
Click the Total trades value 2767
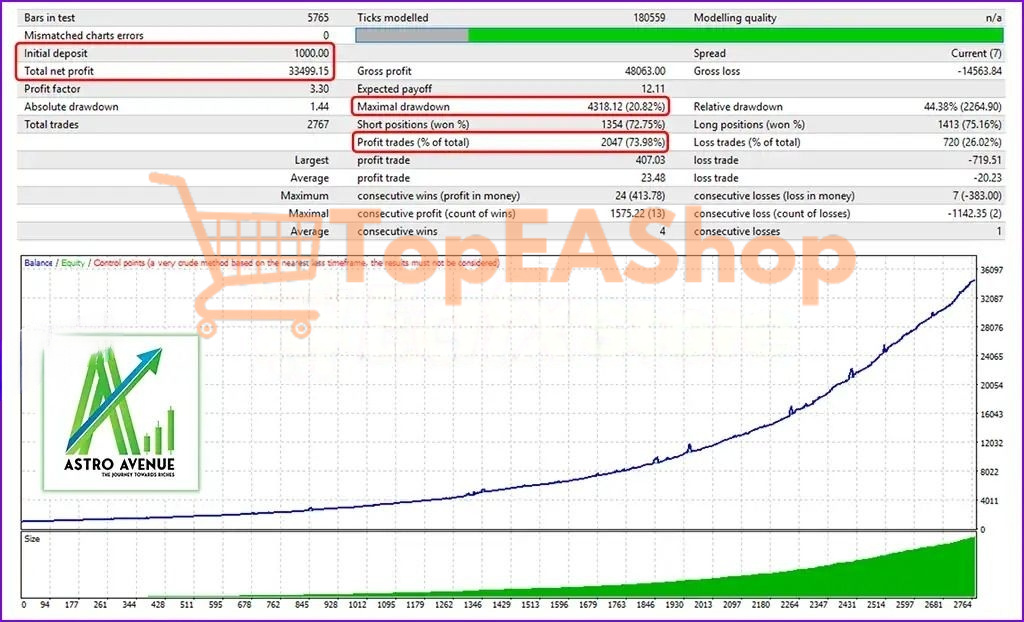point(314,125)
